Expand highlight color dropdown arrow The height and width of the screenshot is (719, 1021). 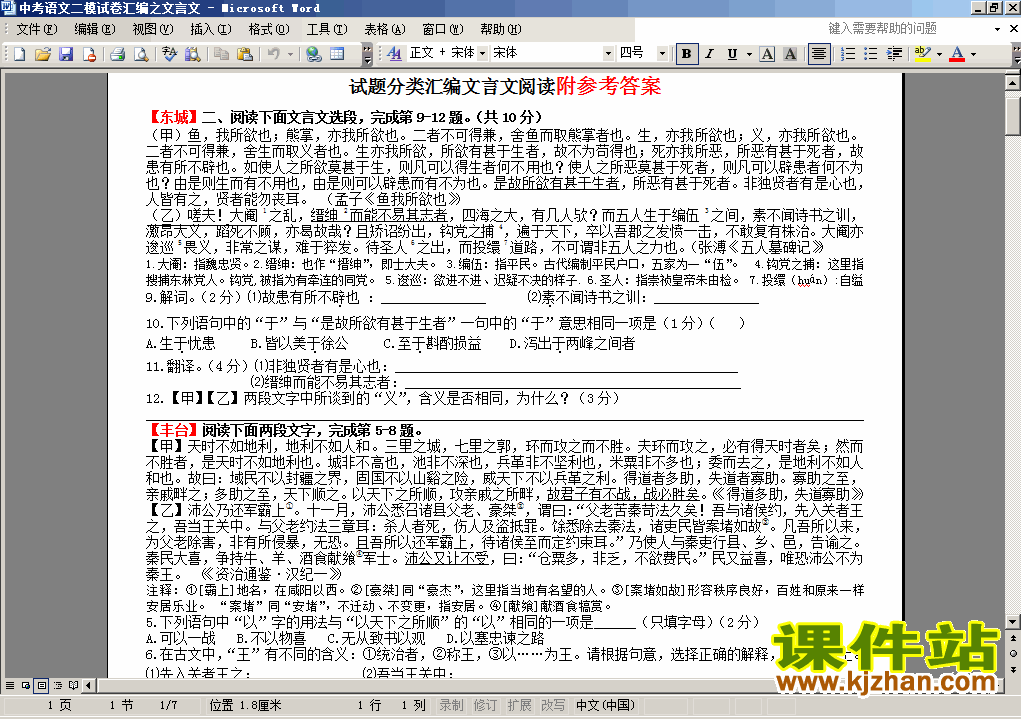pyautogui.click(x=939, y=53)
